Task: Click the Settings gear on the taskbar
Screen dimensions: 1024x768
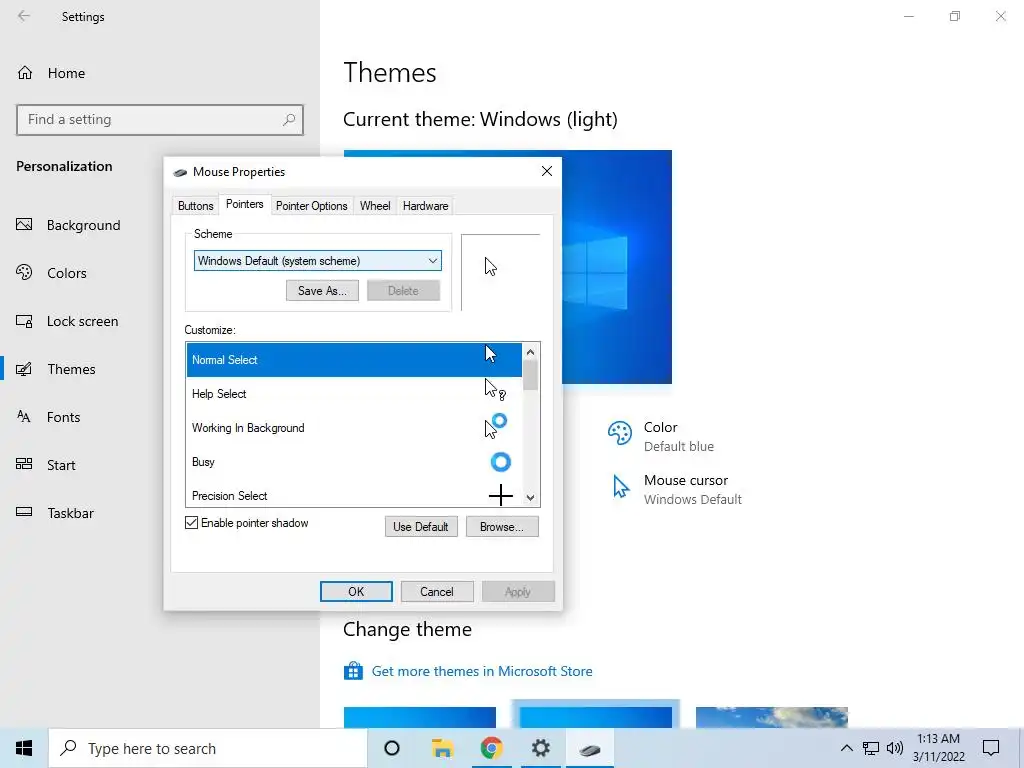Action: click(x=541, y=748)
